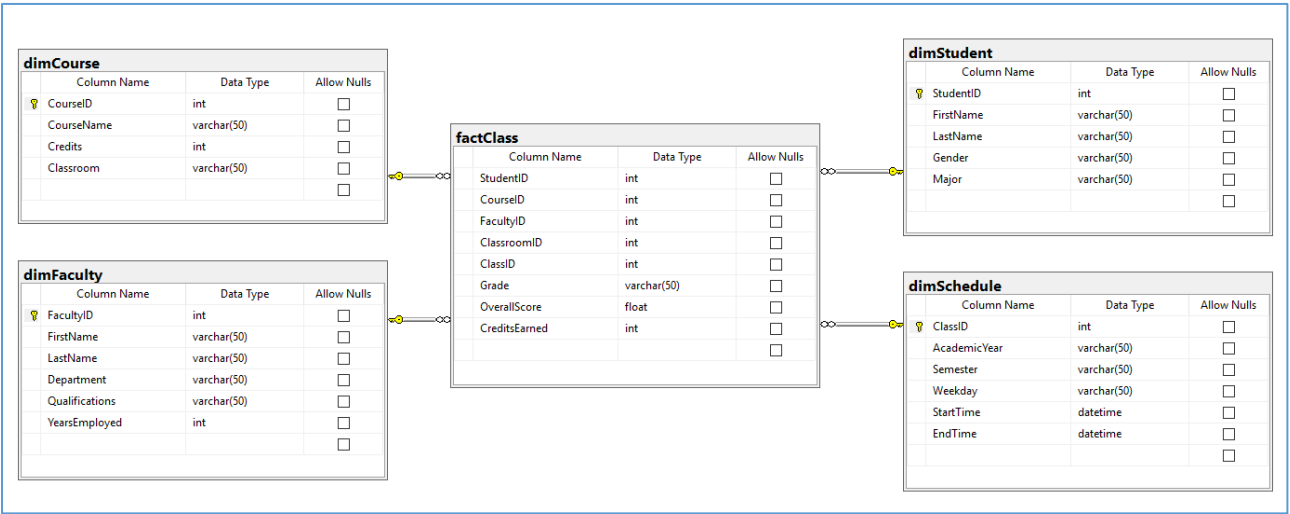Select the CourseID column name in factClass
1290x514 pixels.
click(503, 200)
